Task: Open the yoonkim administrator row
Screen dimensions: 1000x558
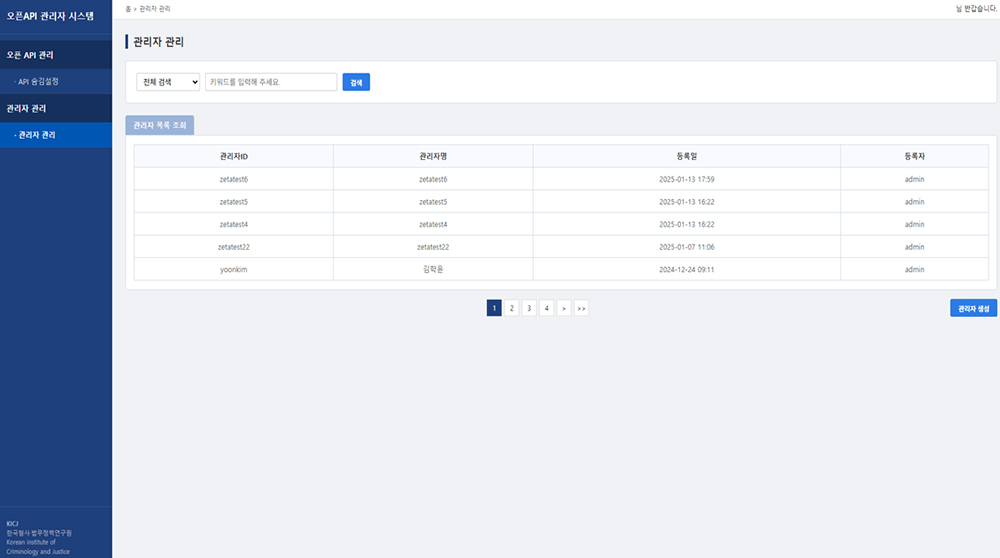Action: point(233,269)
